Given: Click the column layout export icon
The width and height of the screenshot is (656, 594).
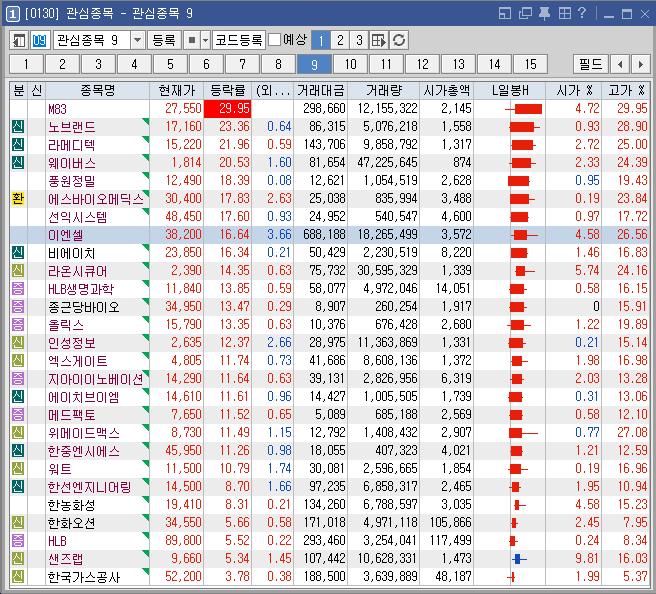Looking at the screenshot, I should point(378,41).
